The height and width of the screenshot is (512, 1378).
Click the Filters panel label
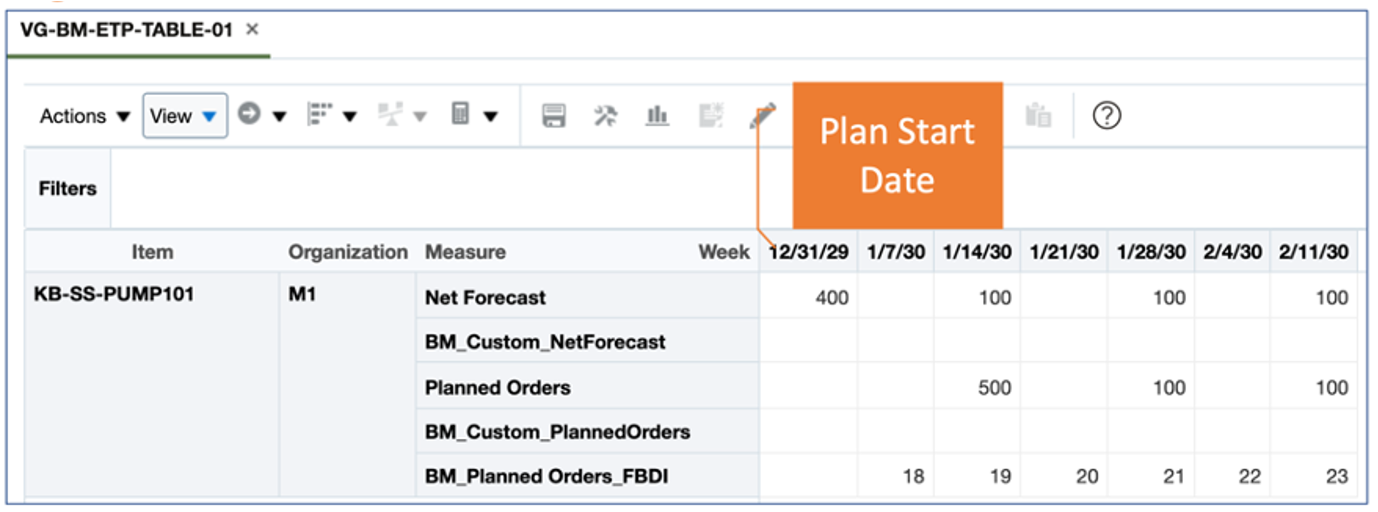point(68,188)
